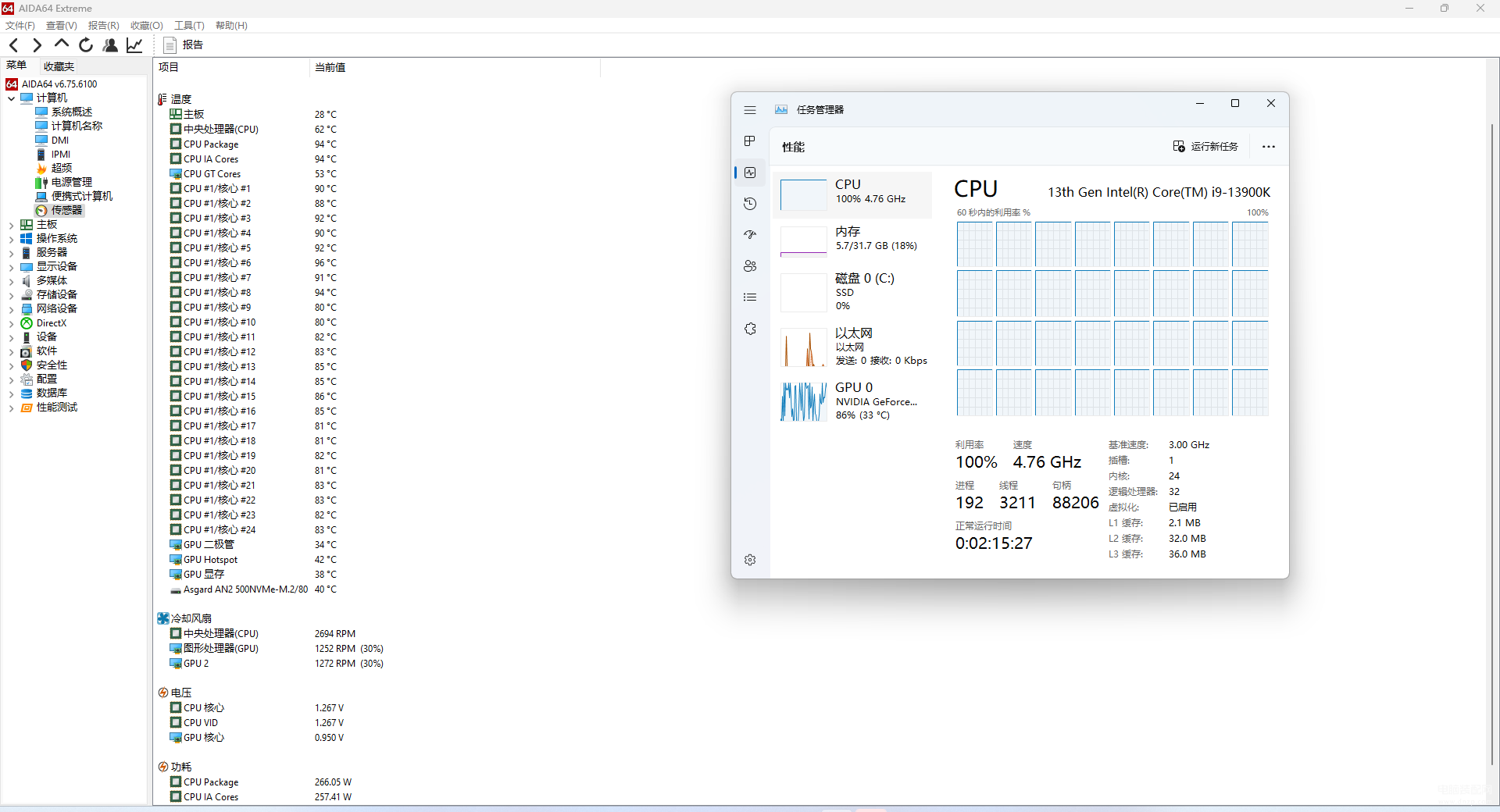Viewport: 1500px width, 812px height.
Task: Click the AIDA64 vertical scrollbar
Action: [1492, 445]
